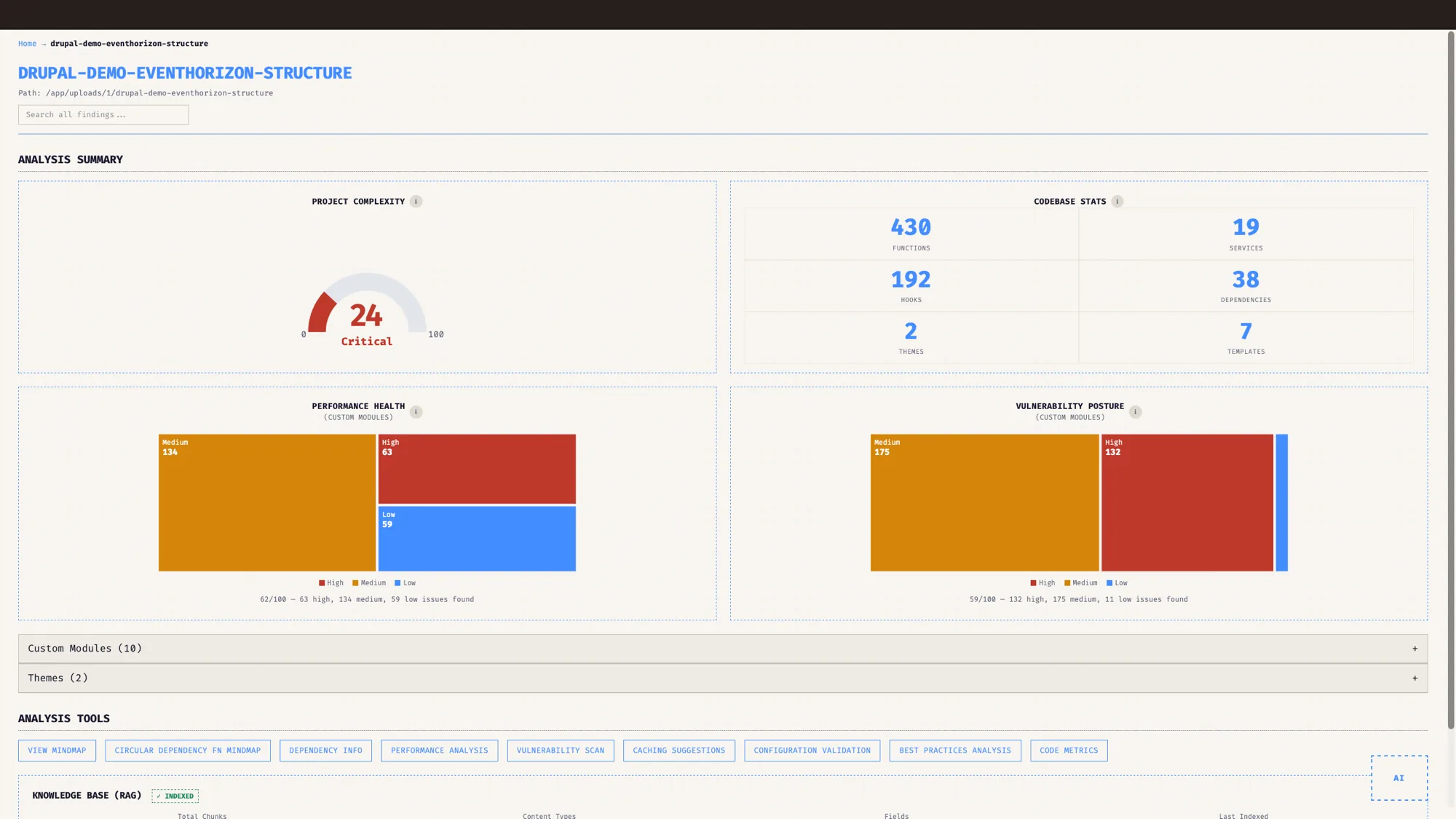
Task: Click the project path text
Action: pyautogui.click(x=146, y=93)
